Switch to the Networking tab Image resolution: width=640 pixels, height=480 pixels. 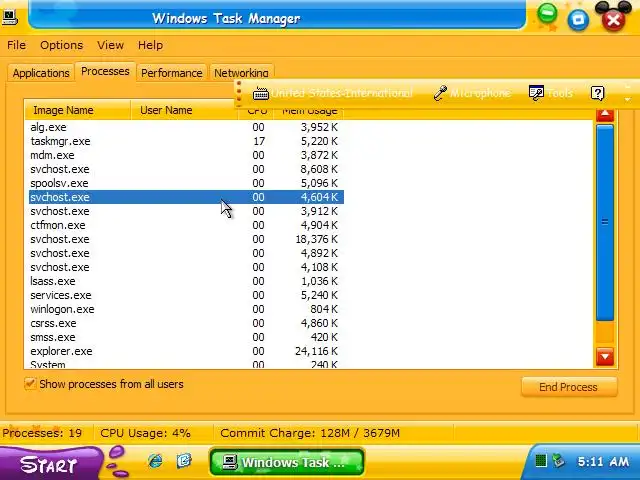pyautogui.click(x=241, y=73)
